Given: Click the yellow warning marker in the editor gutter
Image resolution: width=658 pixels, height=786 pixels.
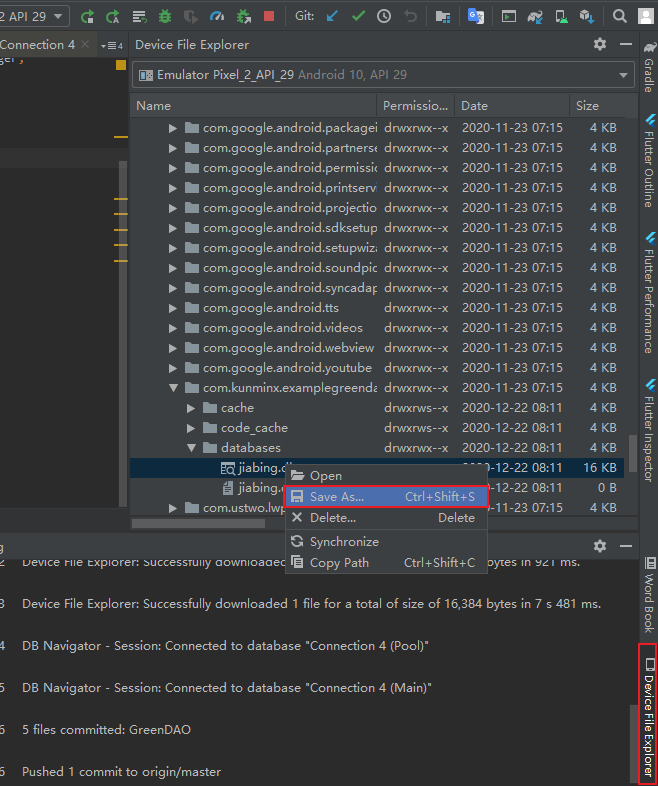Looking at the screenshot, I should click(121, 65).
